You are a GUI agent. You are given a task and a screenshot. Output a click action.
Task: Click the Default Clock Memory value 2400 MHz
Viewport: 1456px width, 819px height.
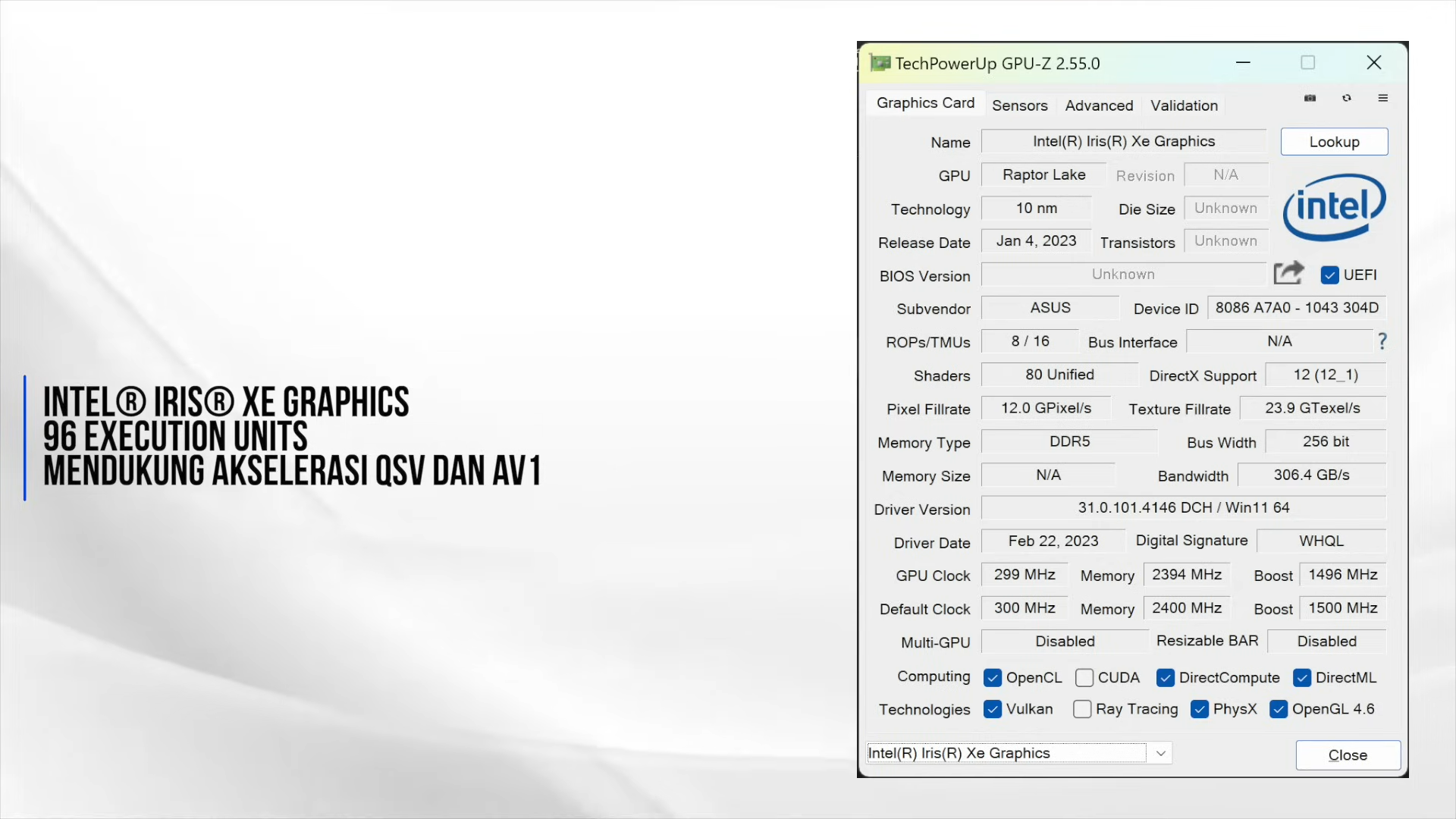coord(1187,608)
